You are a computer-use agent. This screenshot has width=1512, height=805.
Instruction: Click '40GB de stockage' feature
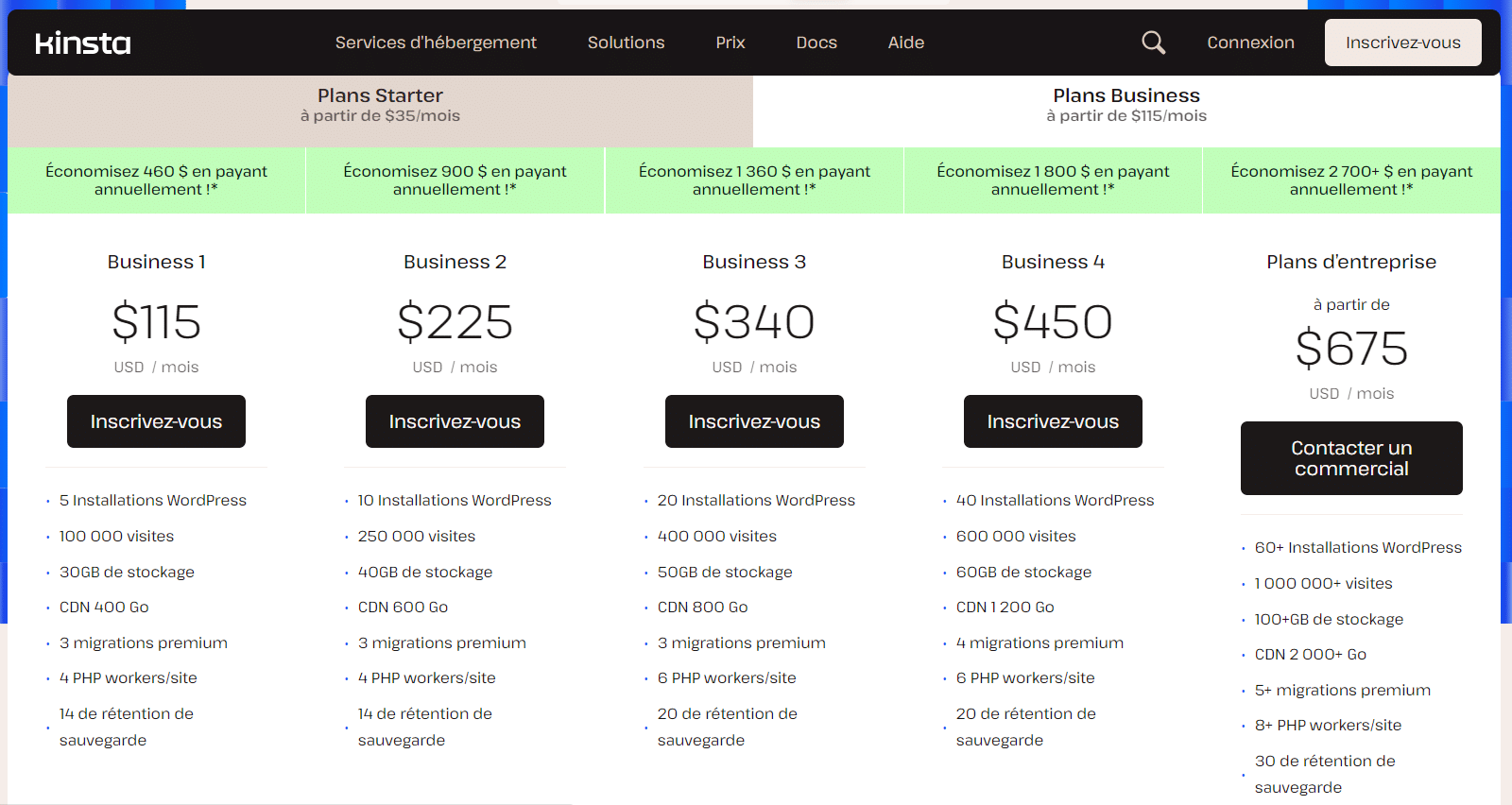(425, 572)
